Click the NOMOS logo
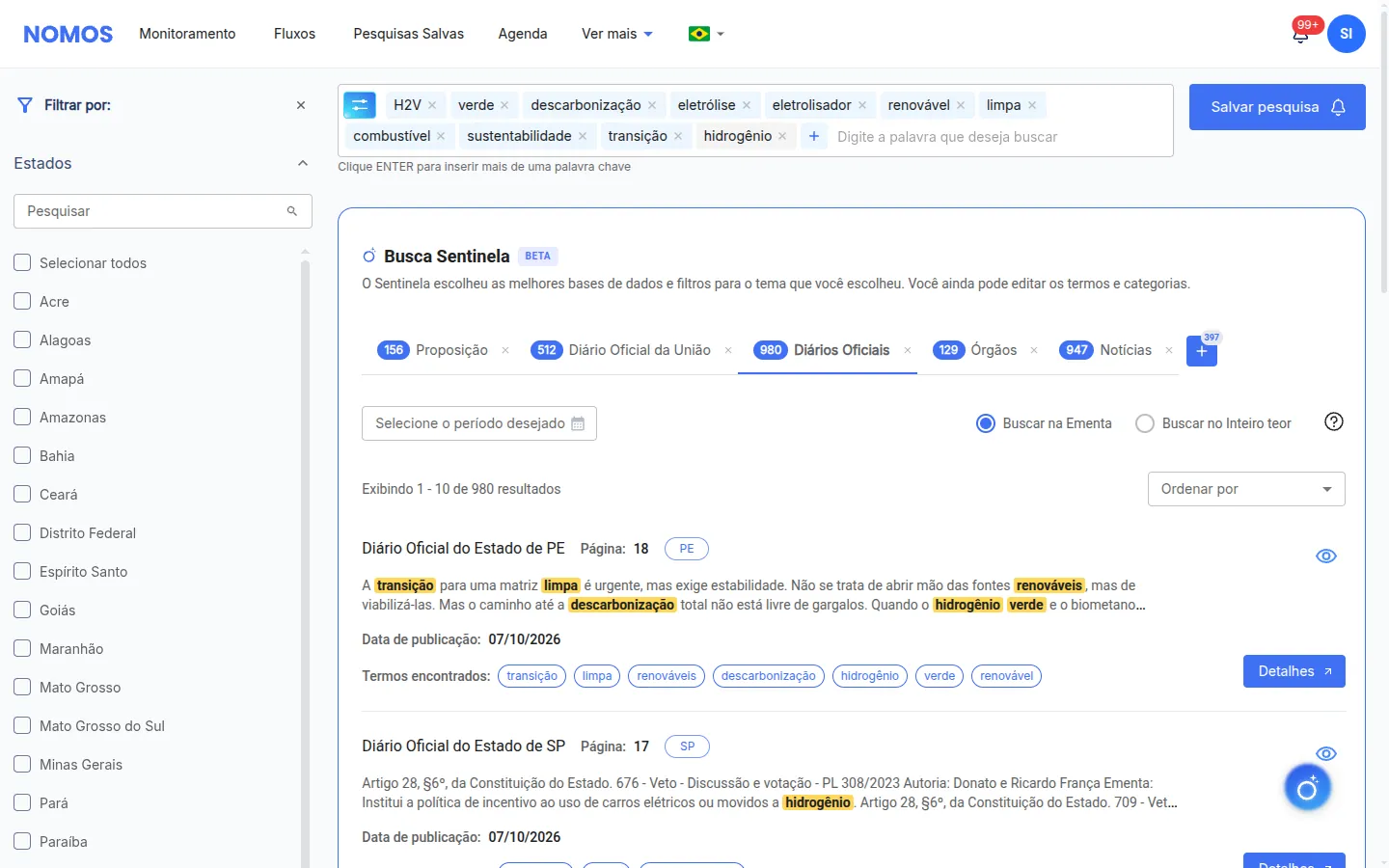 tap(68, 35)
